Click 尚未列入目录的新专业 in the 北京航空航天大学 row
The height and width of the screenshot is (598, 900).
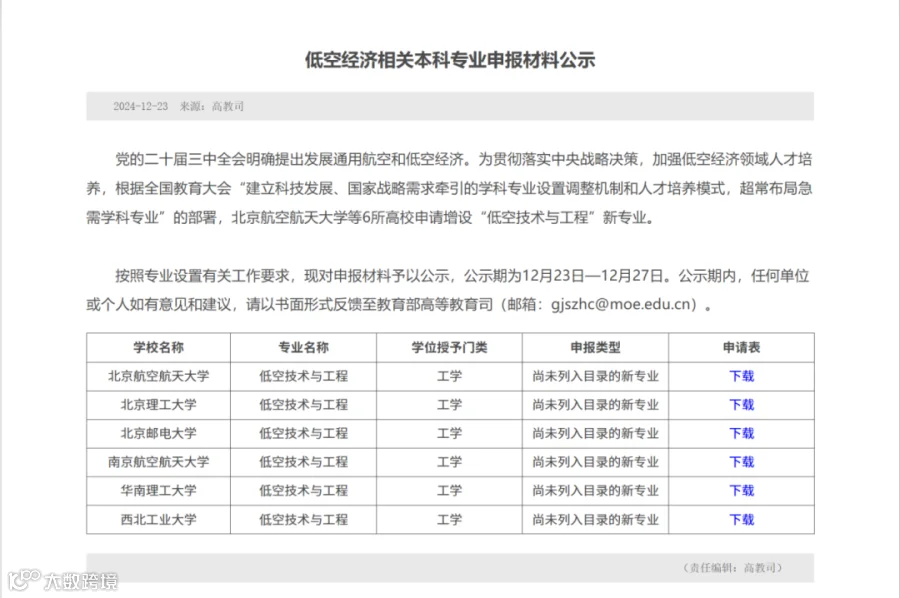595,376
